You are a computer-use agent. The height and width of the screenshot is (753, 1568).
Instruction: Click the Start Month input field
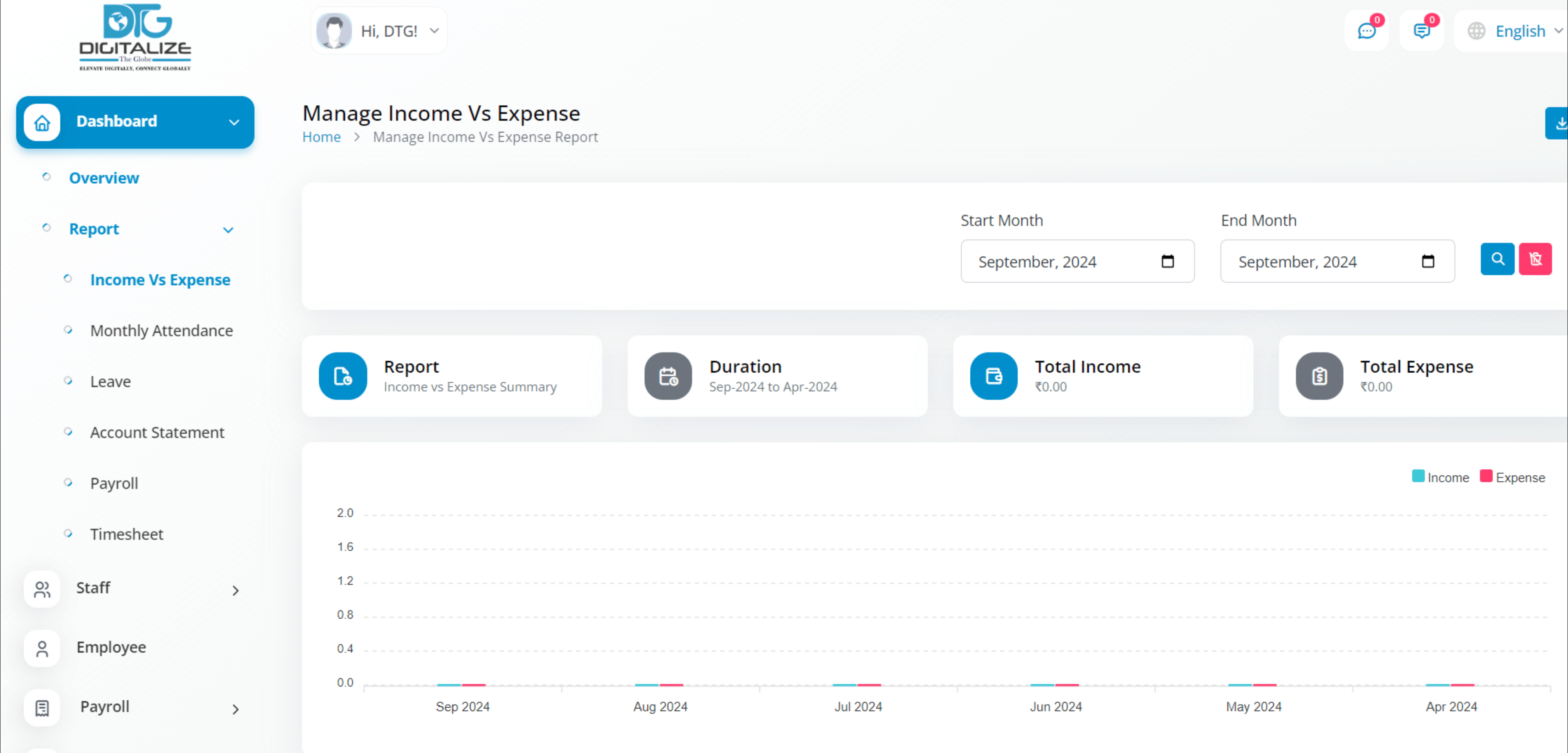point(1077,261)
